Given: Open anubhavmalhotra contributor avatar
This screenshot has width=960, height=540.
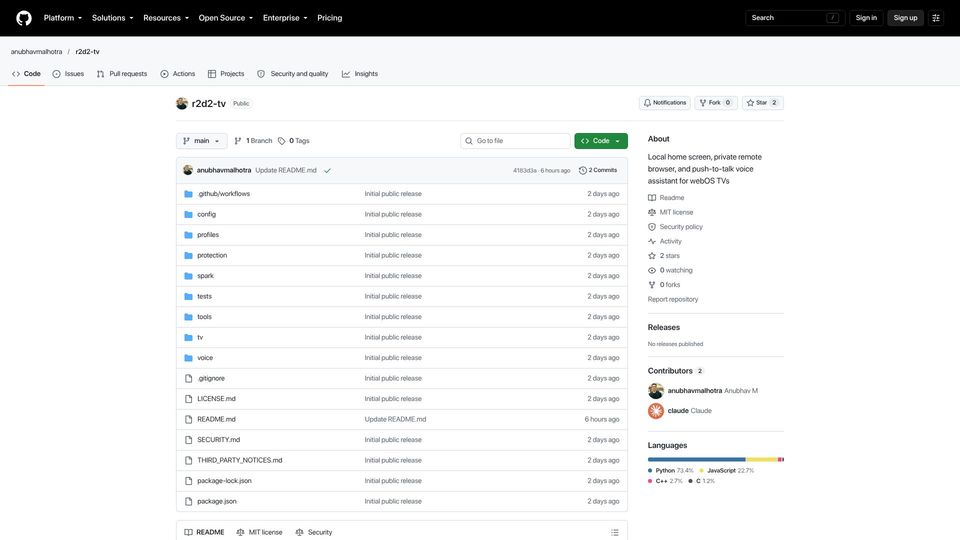Looking at the screenshot, I should pos(656,391).
